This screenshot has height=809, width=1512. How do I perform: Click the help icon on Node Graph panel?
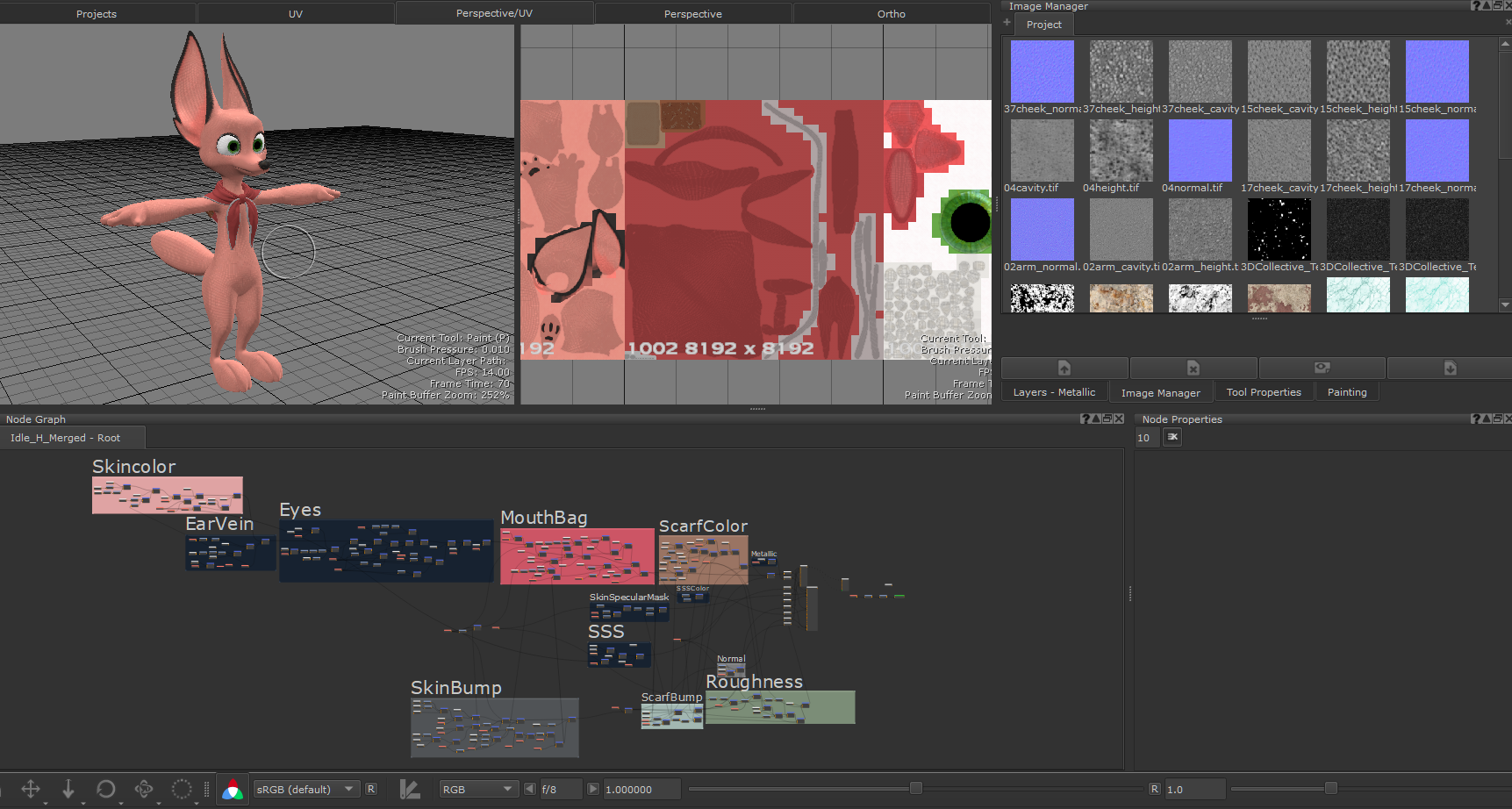click(x=1085, y=419)
